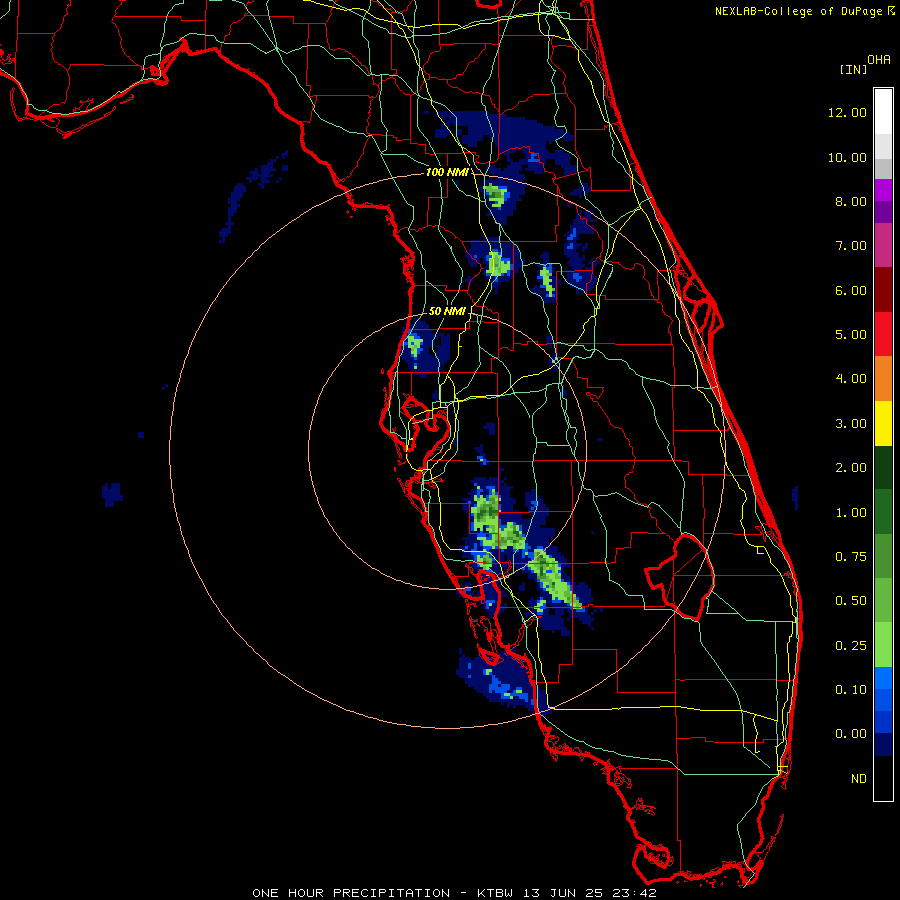Pick the magenta swatch beside 8.00
Image resolution: width=900 pixels, height=900 pixels.
(x=883, y=190)
